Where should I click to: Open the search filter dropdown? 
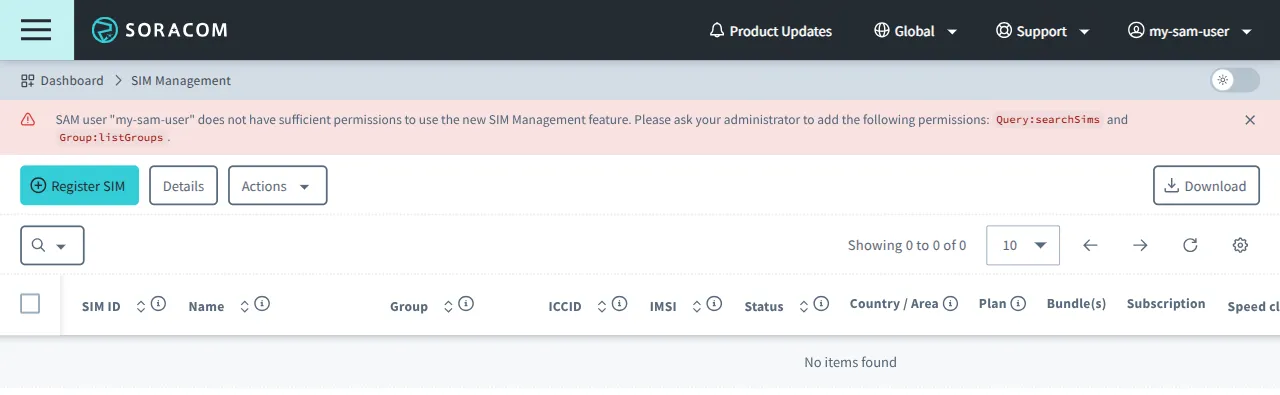[52, 245]
